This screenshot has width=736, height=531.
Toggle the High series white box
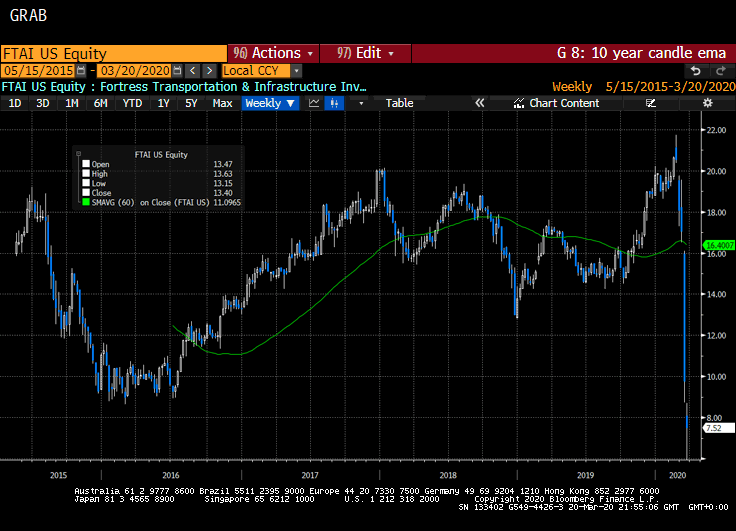click(87, 173)
